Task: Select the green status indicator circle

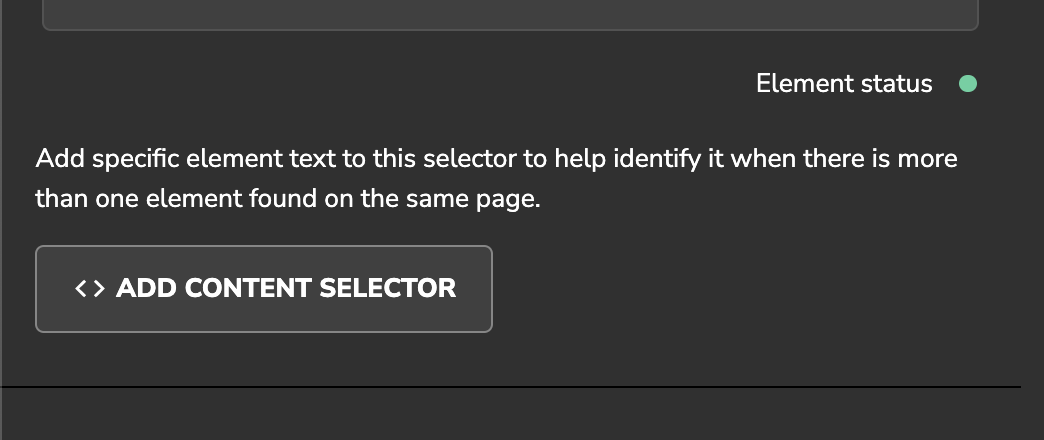Action: click(x=967, y=84)
